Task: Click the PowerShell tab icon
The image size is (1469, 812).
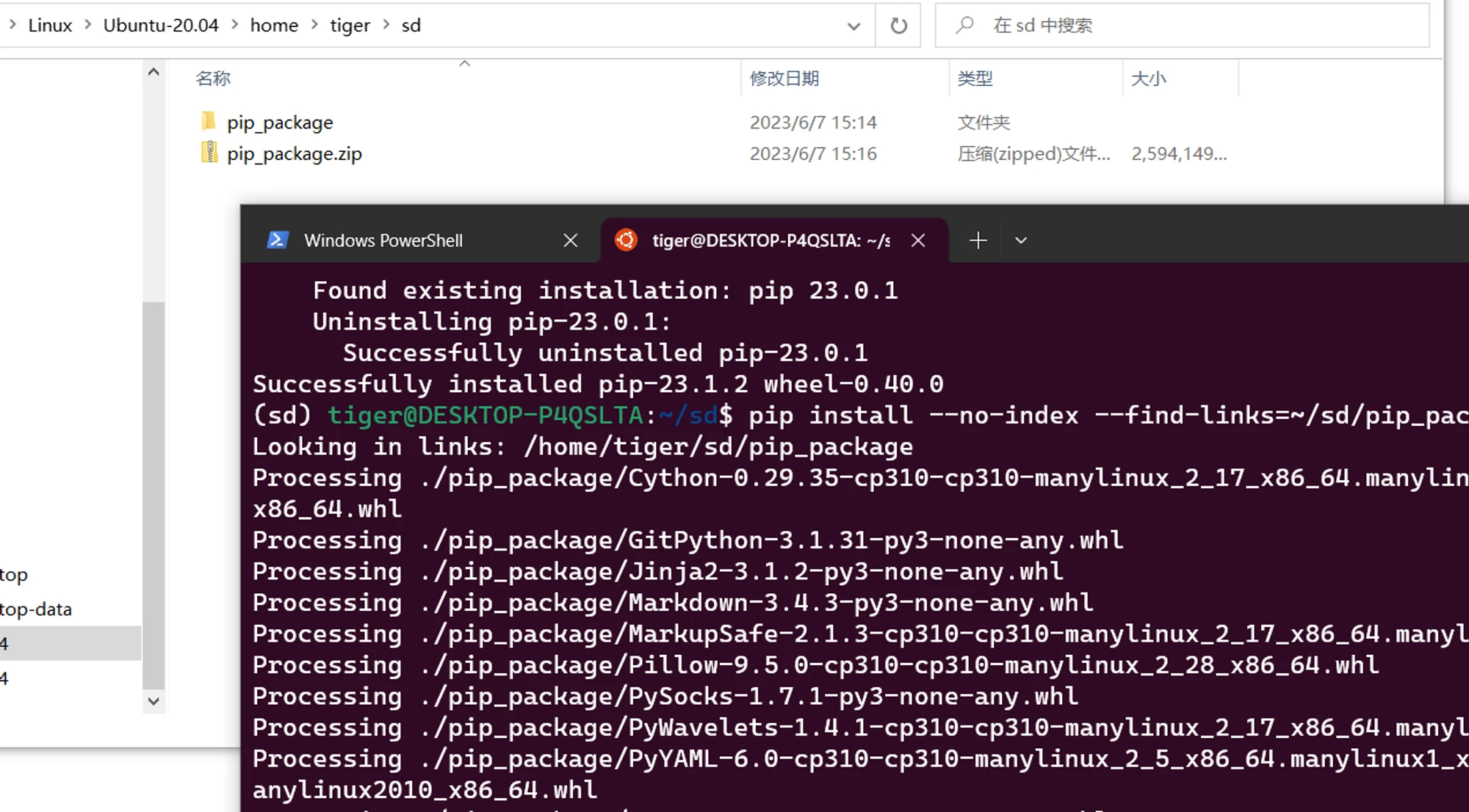Action: pyautogui.click(x=277, y=240)
